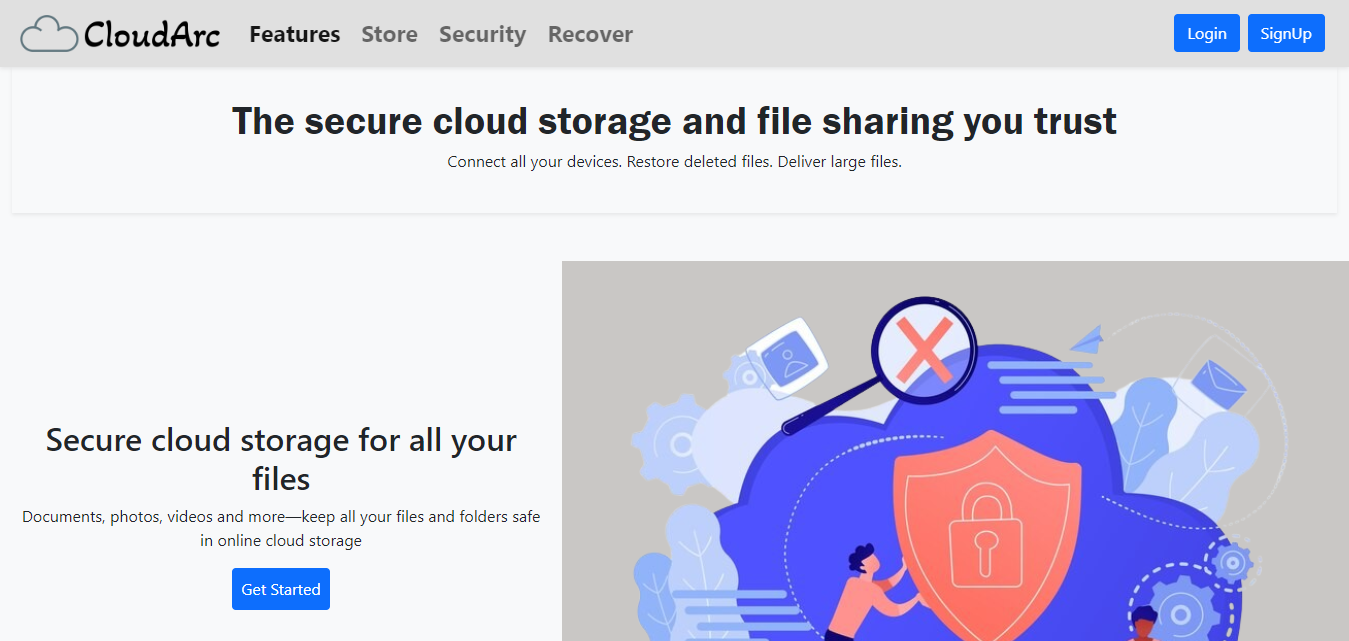This screenshot has width=1349, height=641.
Task: Click the Get Started button
Action: pos(281,589)
